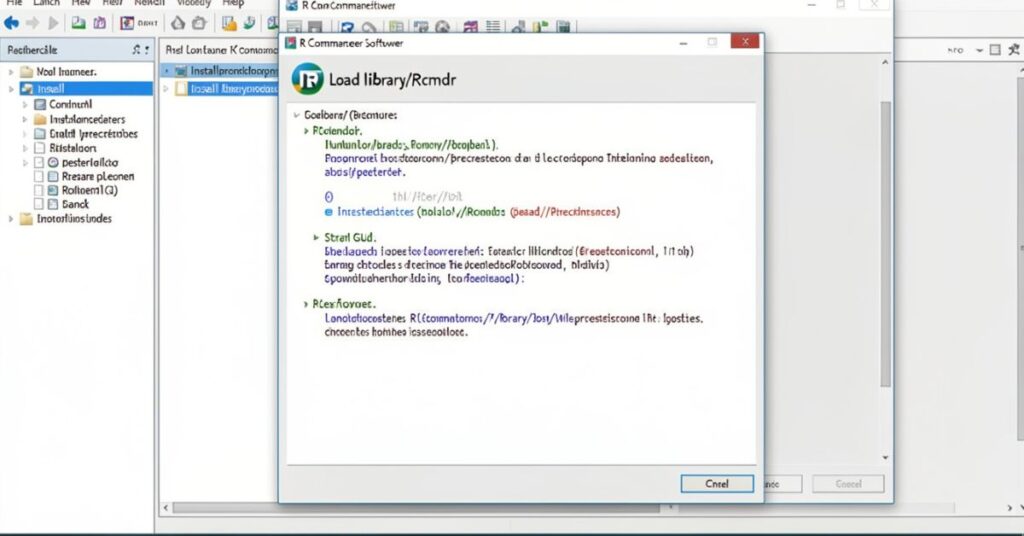Open the dropdown arrow in right panel header

(980, 50)
